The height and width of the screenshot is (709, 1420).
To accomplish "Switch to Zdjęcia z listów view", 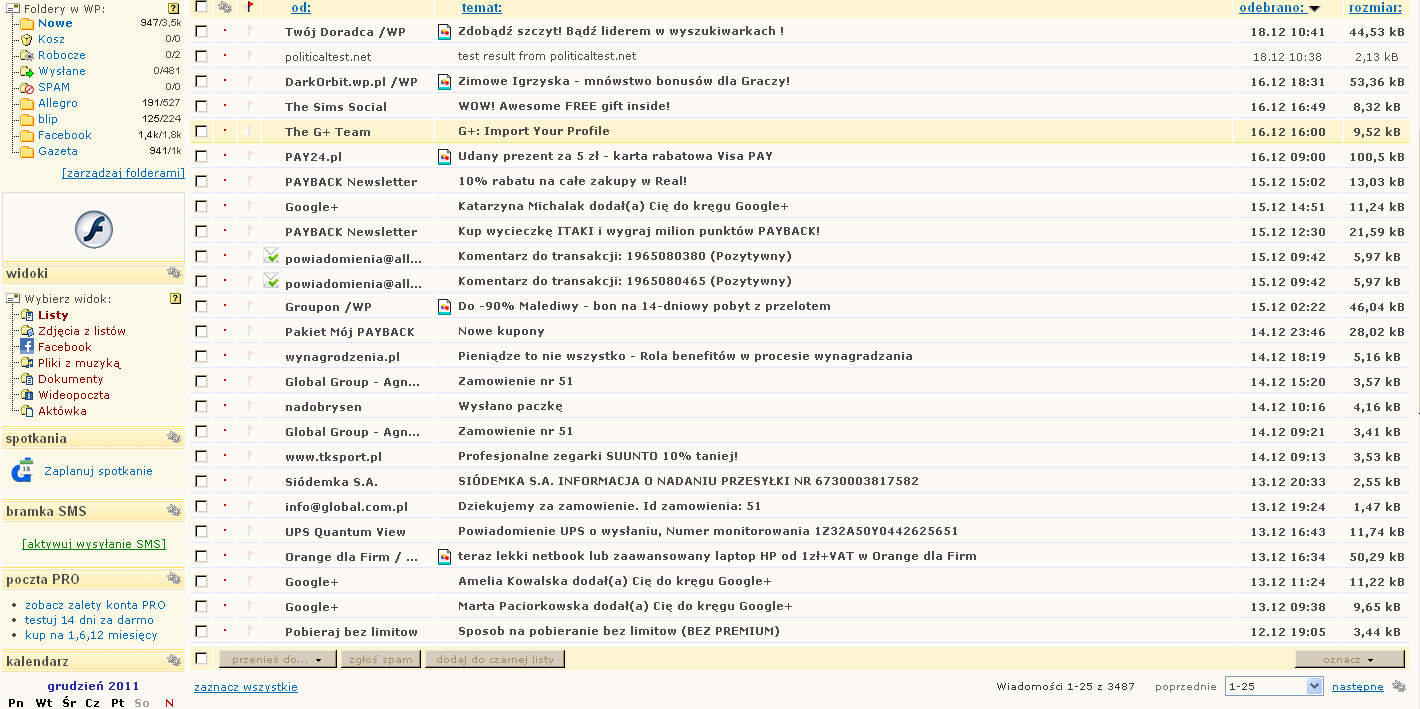I will pos(82,331).
